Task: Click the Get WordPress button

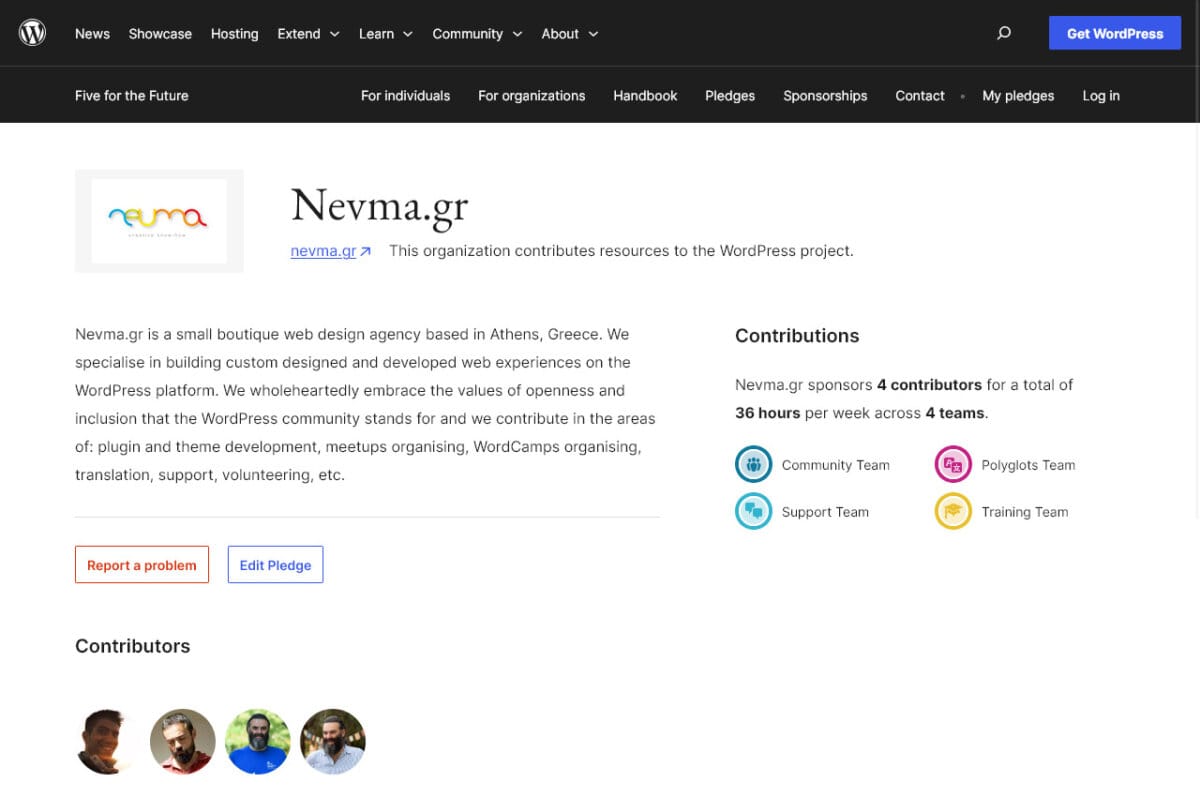Action: (x=1115, y=33)
